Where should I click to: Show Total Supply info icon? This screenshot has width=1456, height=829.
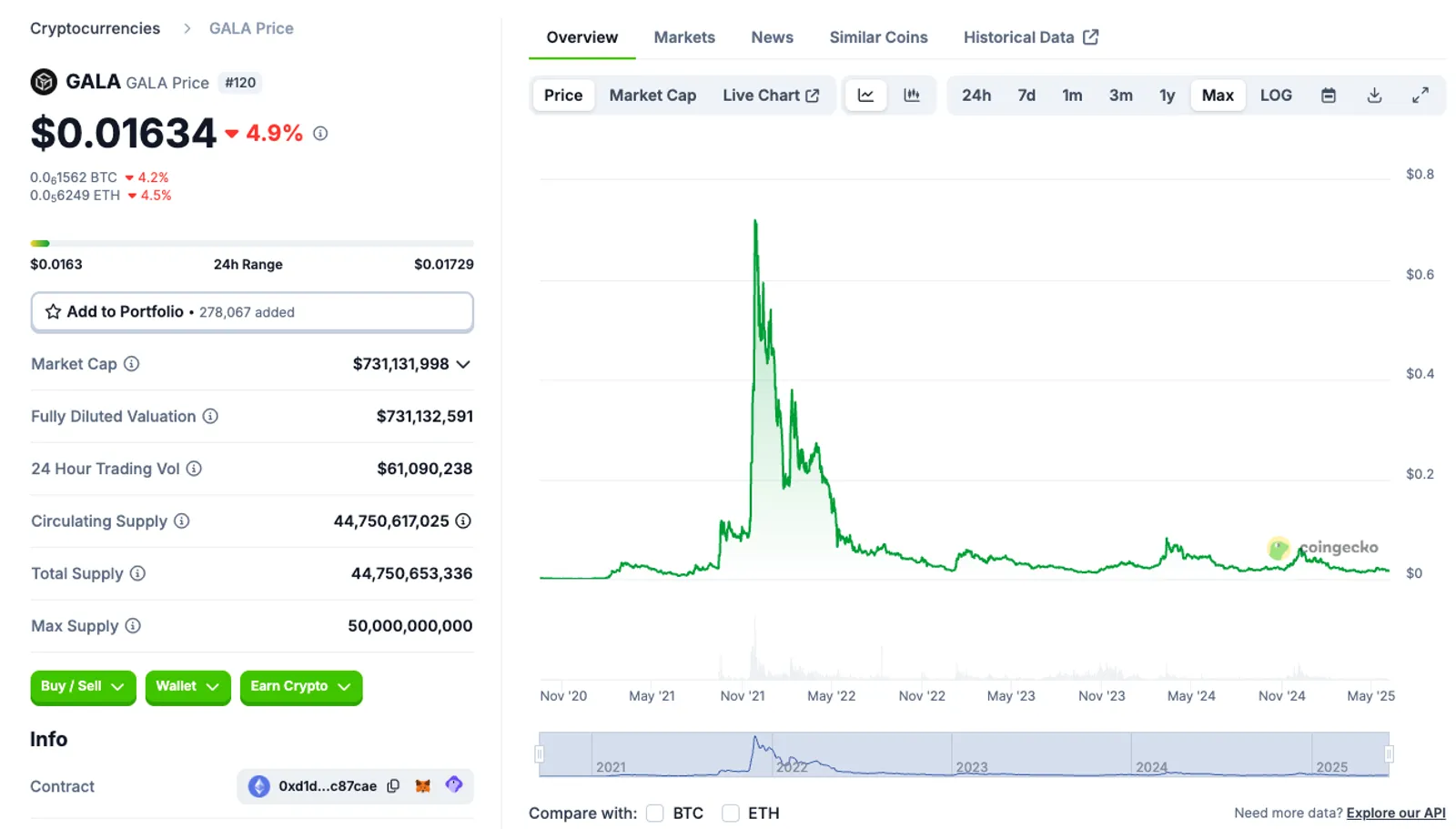(x=137, y=573)
